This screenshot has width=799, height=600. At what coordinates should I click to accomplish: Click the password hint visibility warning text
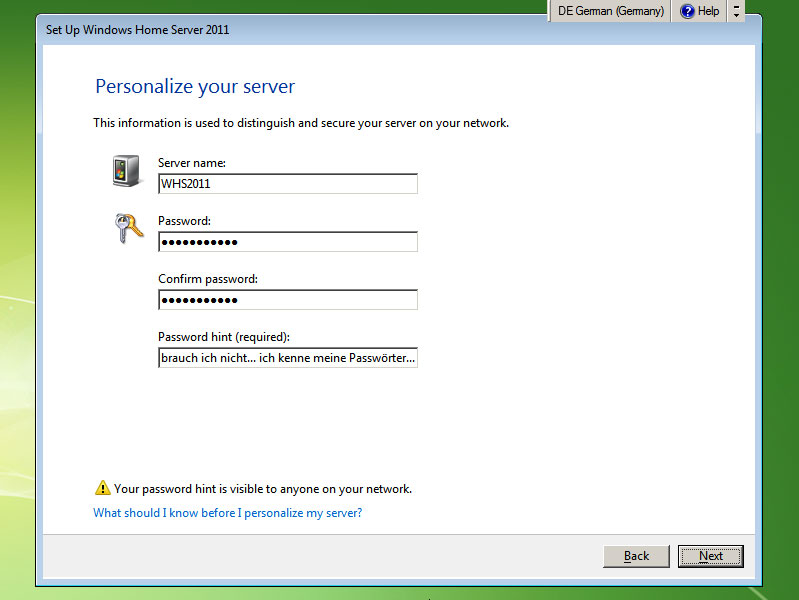point(263,489)
